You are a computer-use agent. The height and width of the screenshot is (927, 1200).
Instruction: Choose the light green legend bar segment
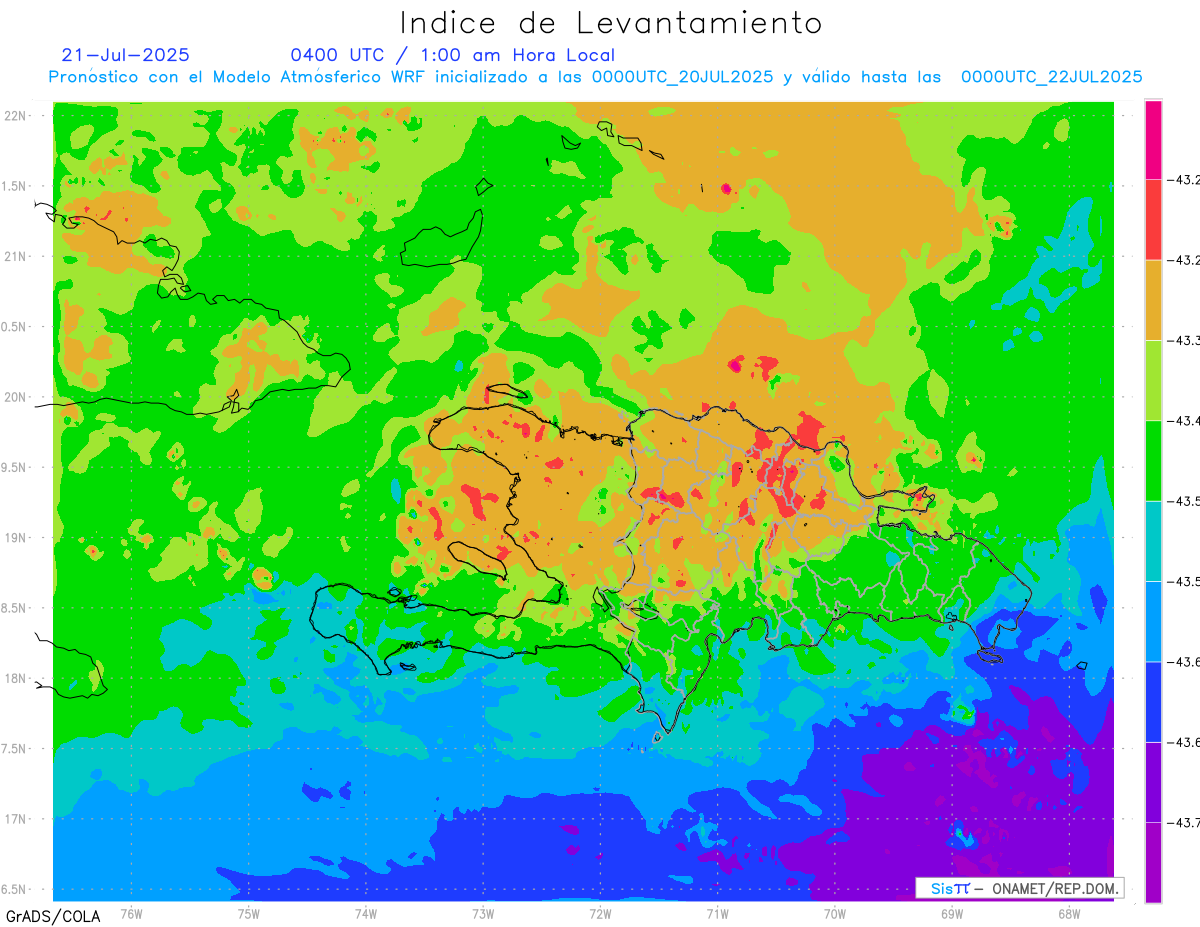(x=1153, y=380)
